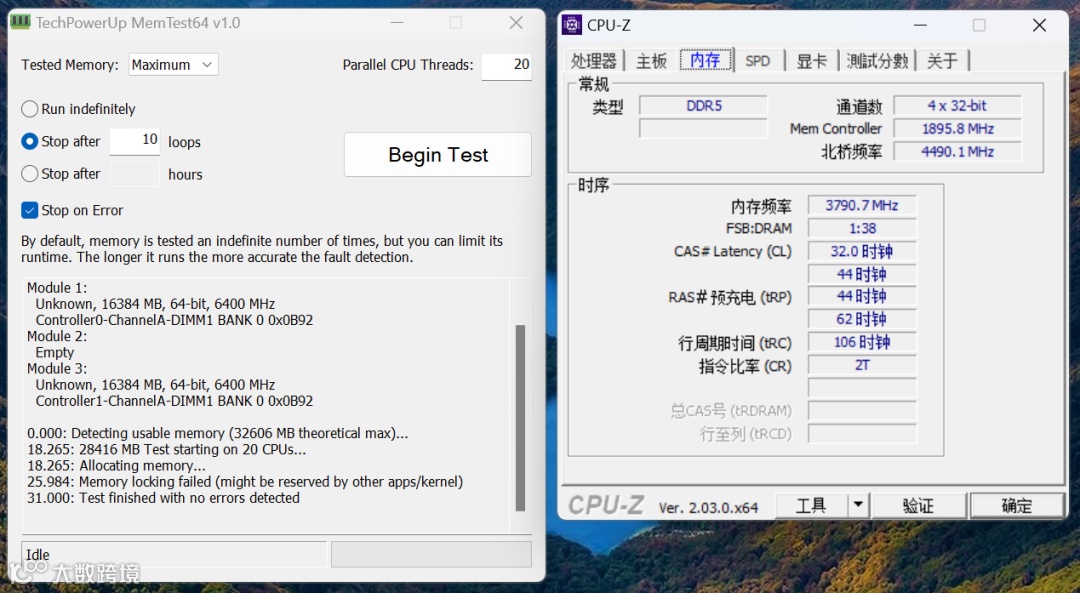
Task: Click the command rate 2T value
Action: (862, 365)
